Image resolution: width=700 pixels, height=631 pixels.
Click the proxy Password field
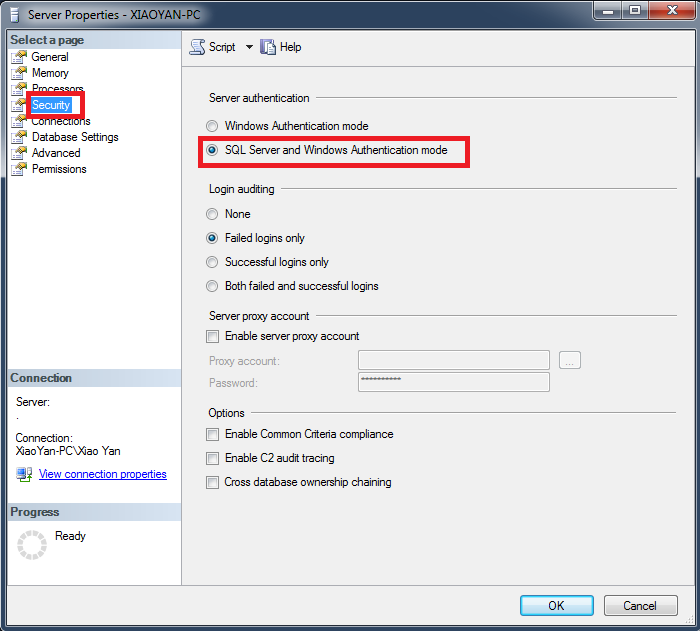454,382
